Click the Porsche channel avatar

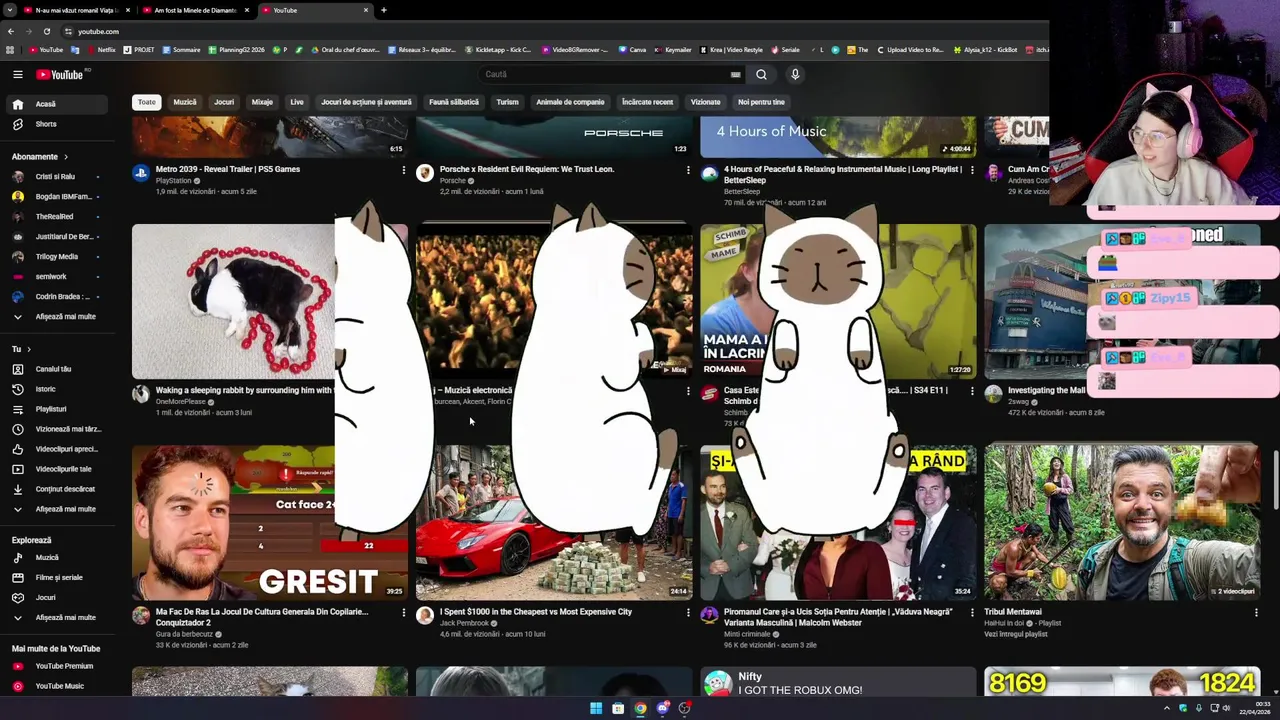pyautogui.click(x=425, y=173)
